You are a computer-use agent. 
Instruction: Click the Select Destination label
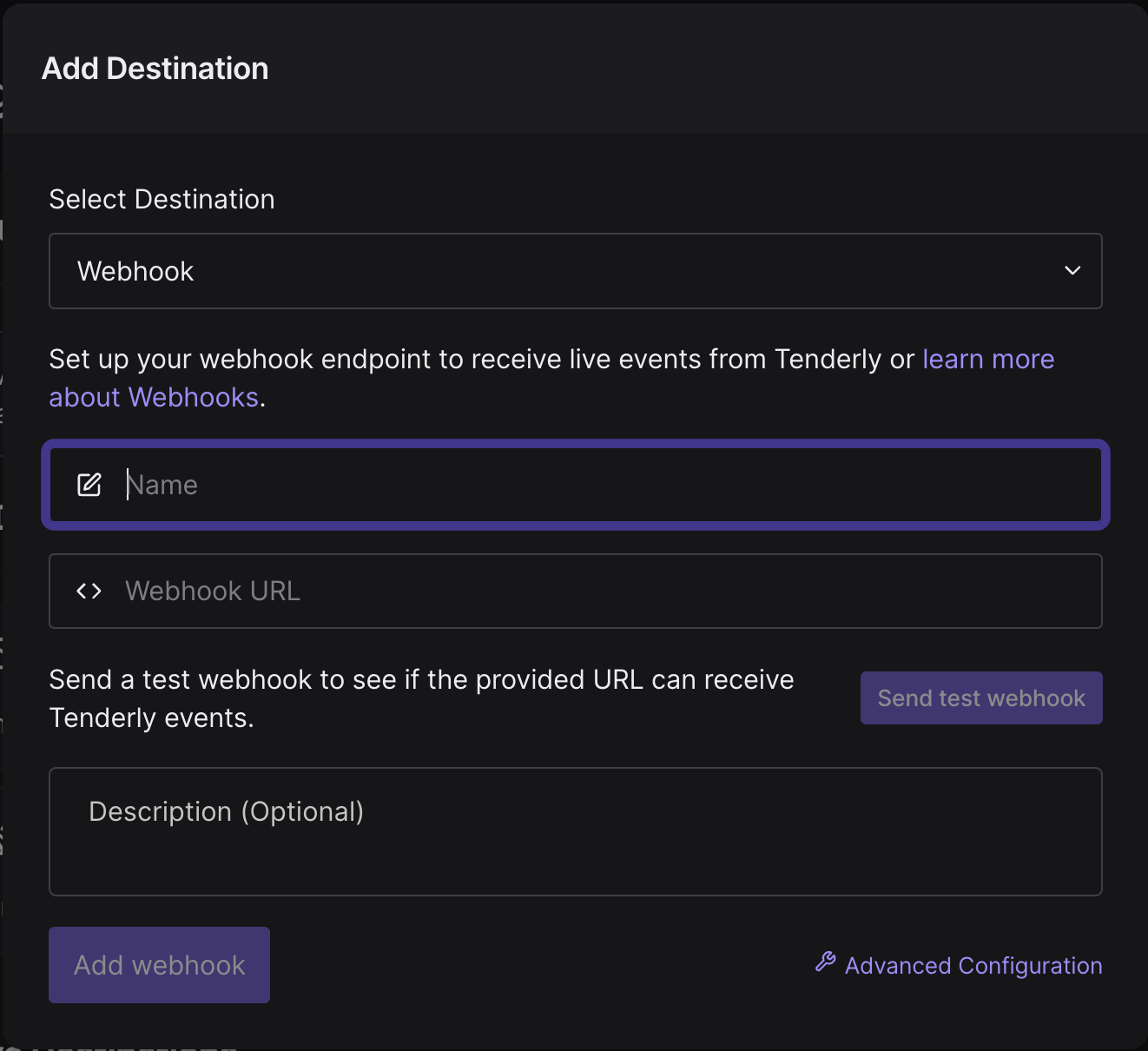(162, 199)
